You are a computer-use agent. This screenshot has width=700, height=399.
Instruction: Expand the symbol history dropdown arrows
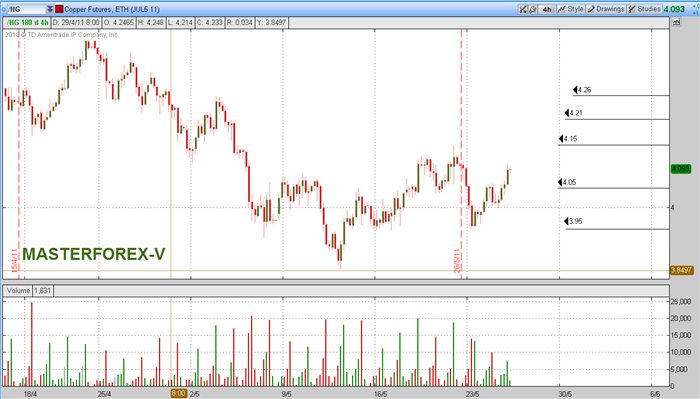click(x=50, y=9)
